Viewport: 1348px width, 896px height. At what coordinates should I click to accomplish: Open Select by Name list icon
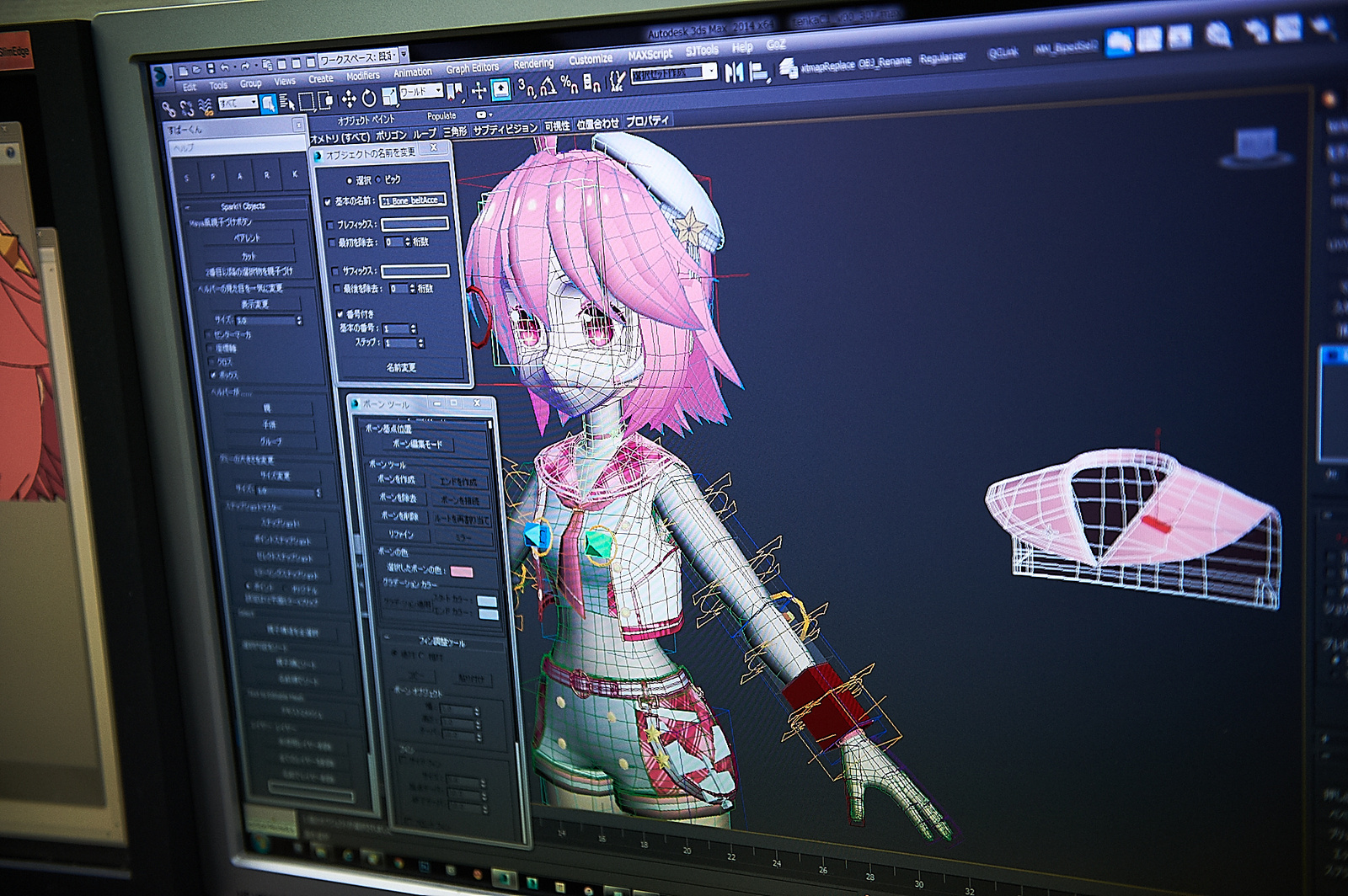tap(286, 103)
